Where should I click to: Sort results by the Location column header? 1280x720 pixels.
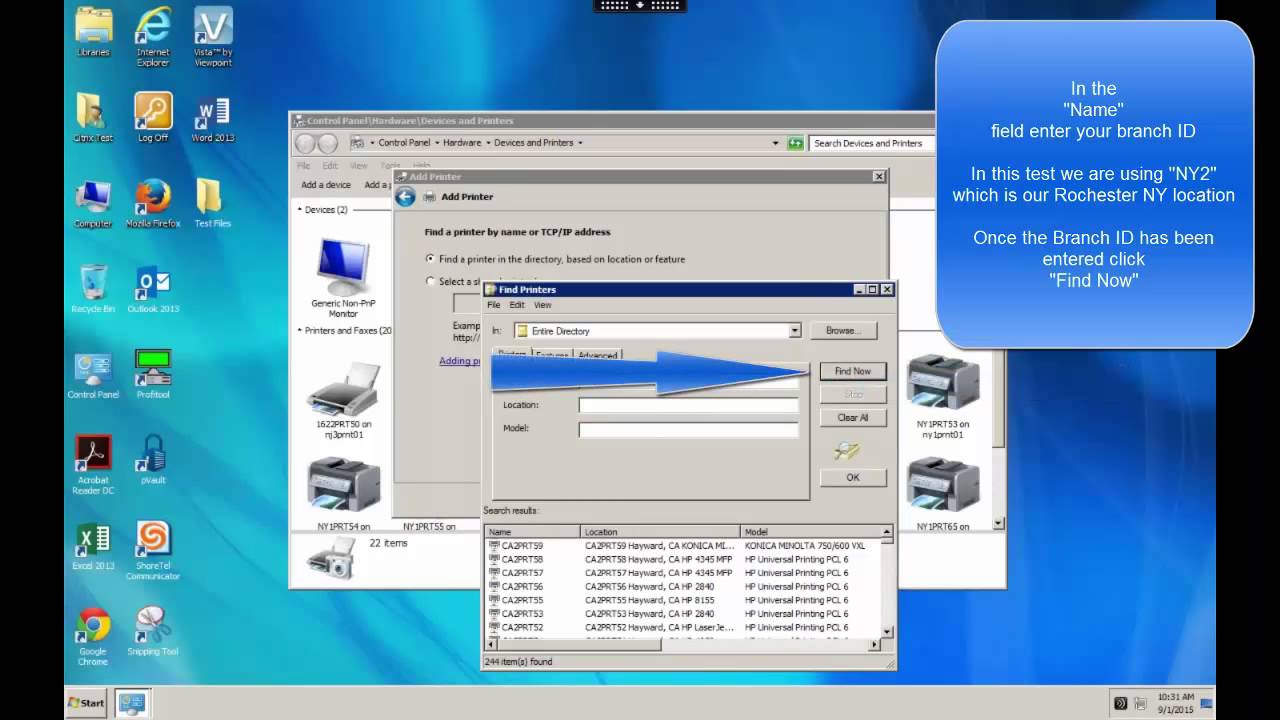(x=660, y=532)
